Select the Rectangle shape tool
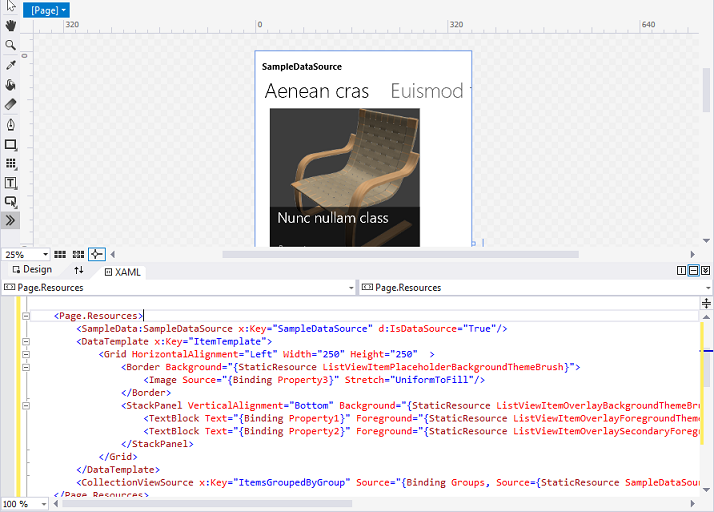This screenshot has height=512, width=714. pos(10,144)
